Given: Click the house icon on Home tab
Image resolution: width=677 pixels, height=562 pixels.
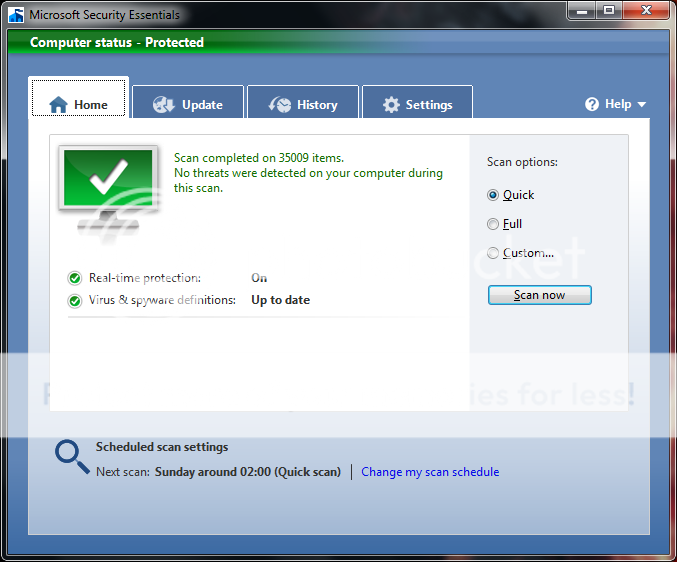Looking at the screenshot, I should [x=58, y=104].
